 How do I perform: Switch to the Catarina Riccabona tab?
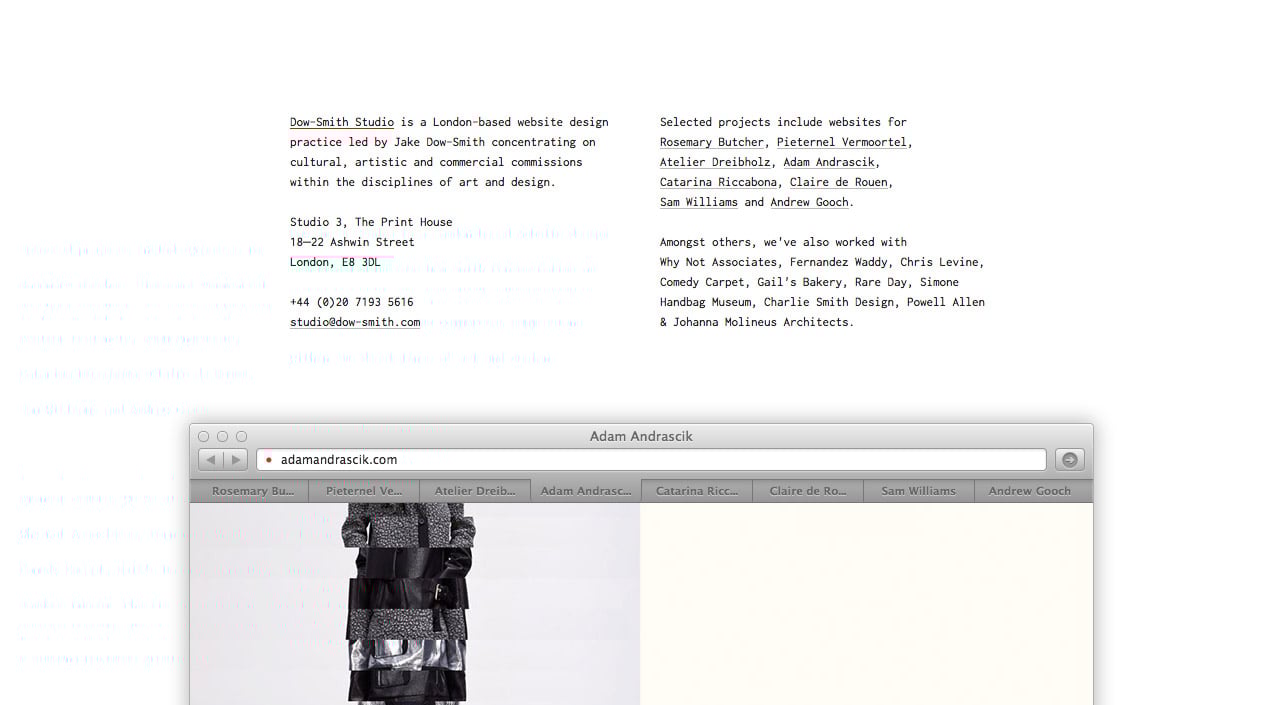(696, 491)
